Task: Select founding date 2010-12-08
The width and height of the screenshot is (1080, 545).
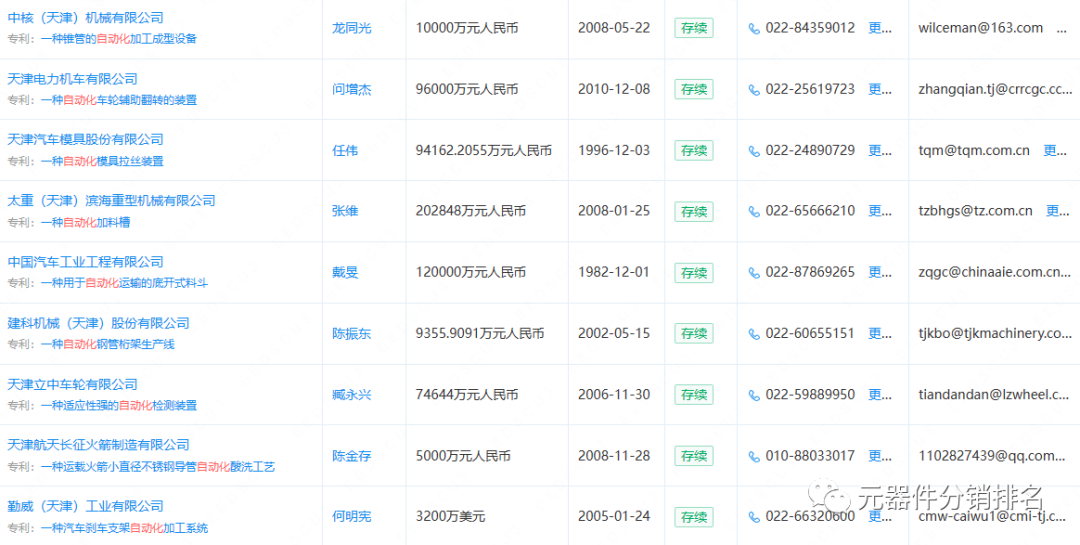Action: coord(614,90)
